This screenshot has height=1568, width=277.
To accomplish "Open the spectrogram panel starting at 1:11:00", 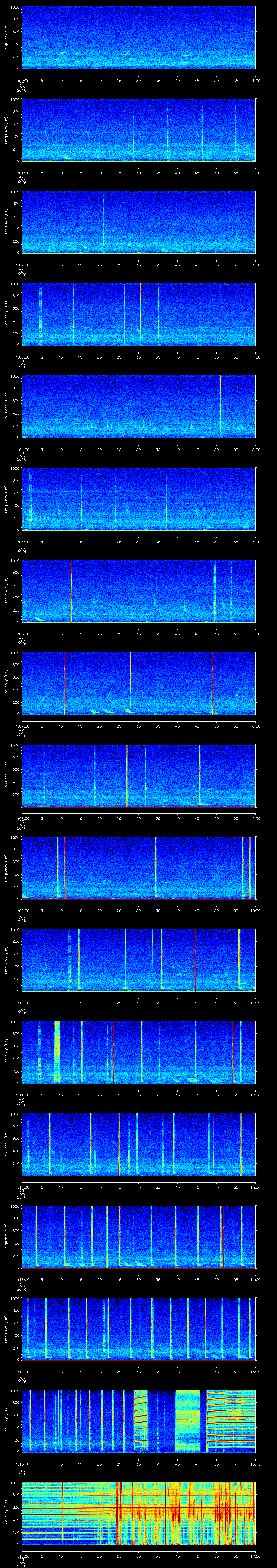I will [138, 1052].
